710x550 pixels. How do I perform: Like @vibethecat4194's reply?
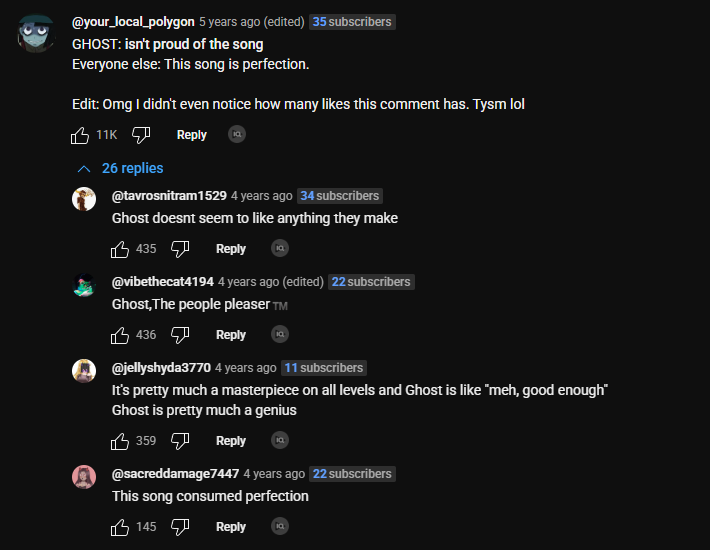(120, 334)
